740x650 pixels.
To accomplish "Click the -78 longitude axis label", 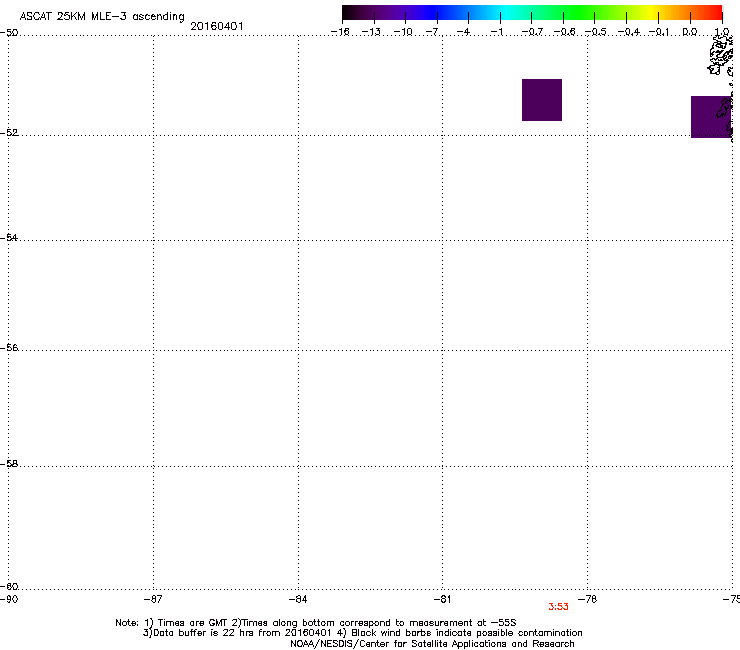I will coord(588,599).
